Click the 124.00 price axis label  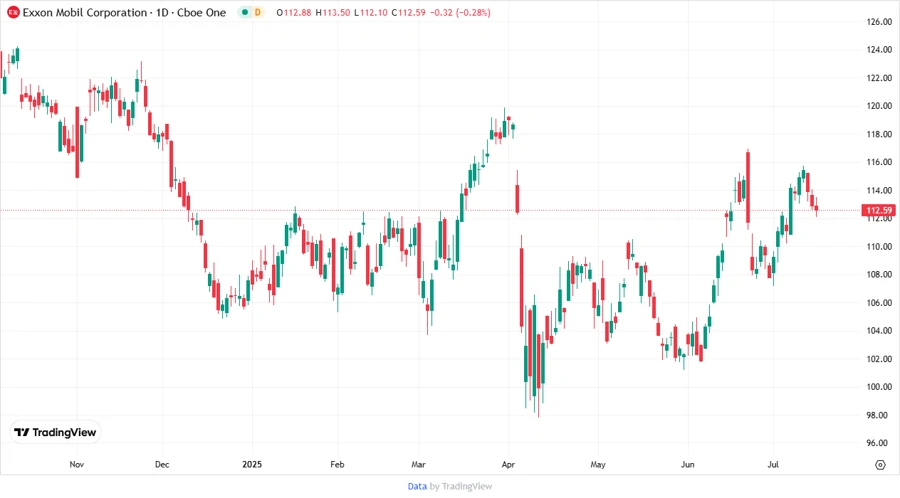pos(879,50)
